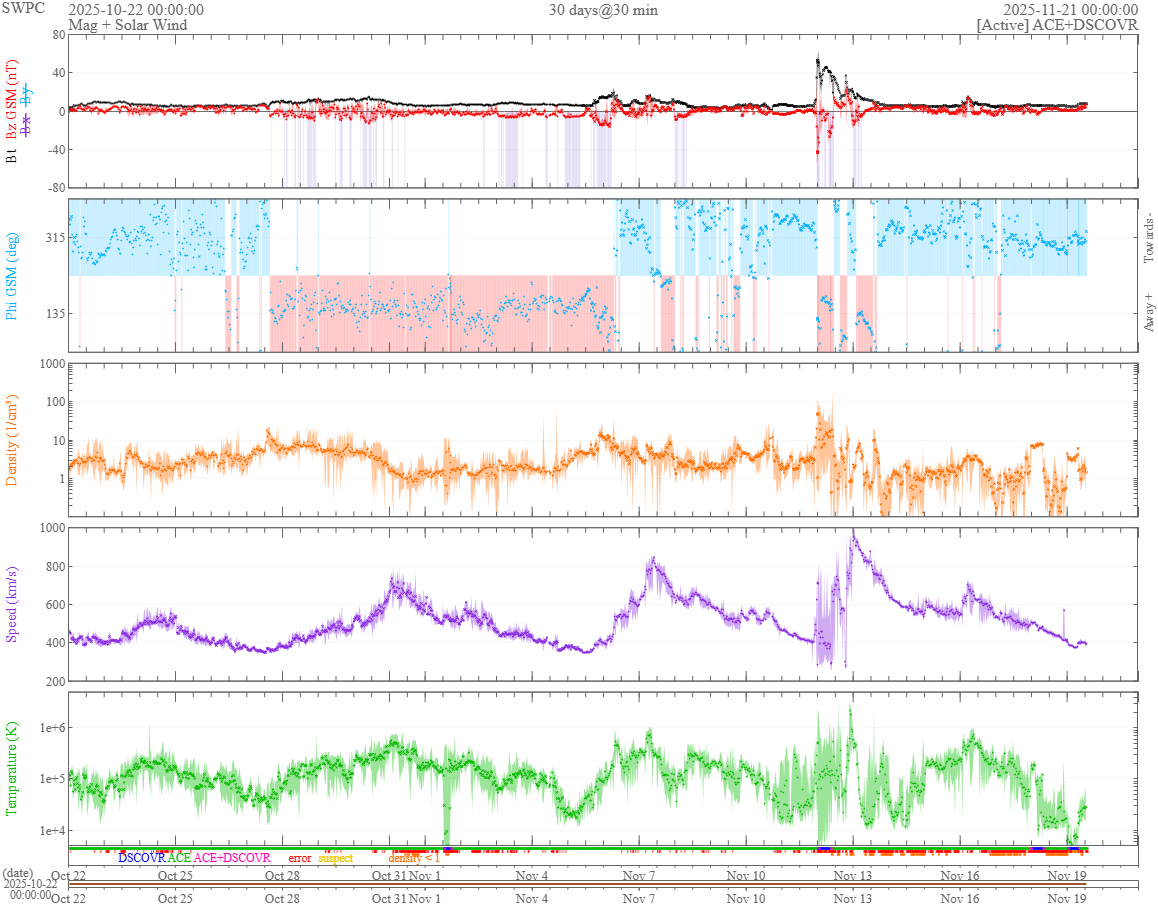This screenshot has width=1158, height=905.
Task: Click the end time 2025-11-21 00:00:00
Action: pyautogui.click(x=1070, y=10)
